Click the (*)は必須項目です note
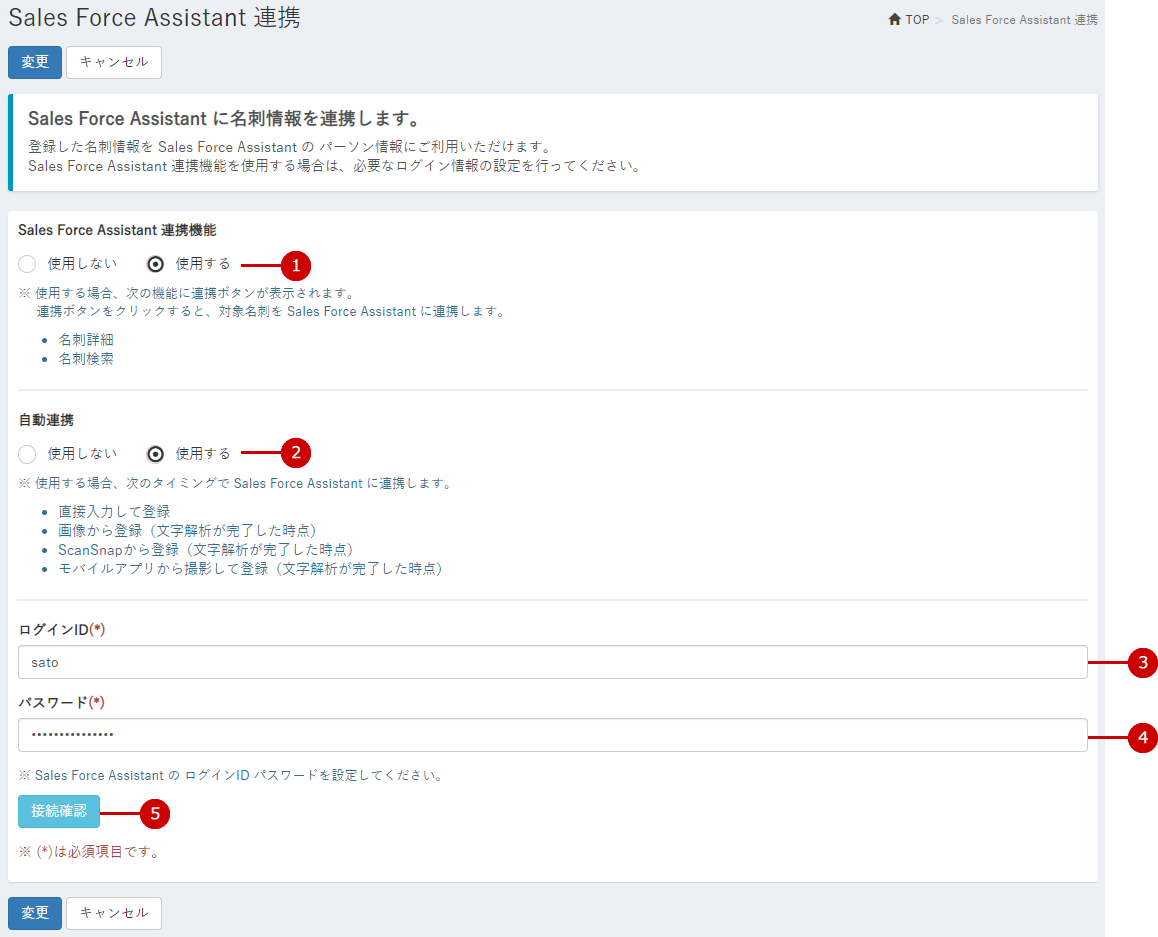 pyautogui.click(x=89, y=851)
